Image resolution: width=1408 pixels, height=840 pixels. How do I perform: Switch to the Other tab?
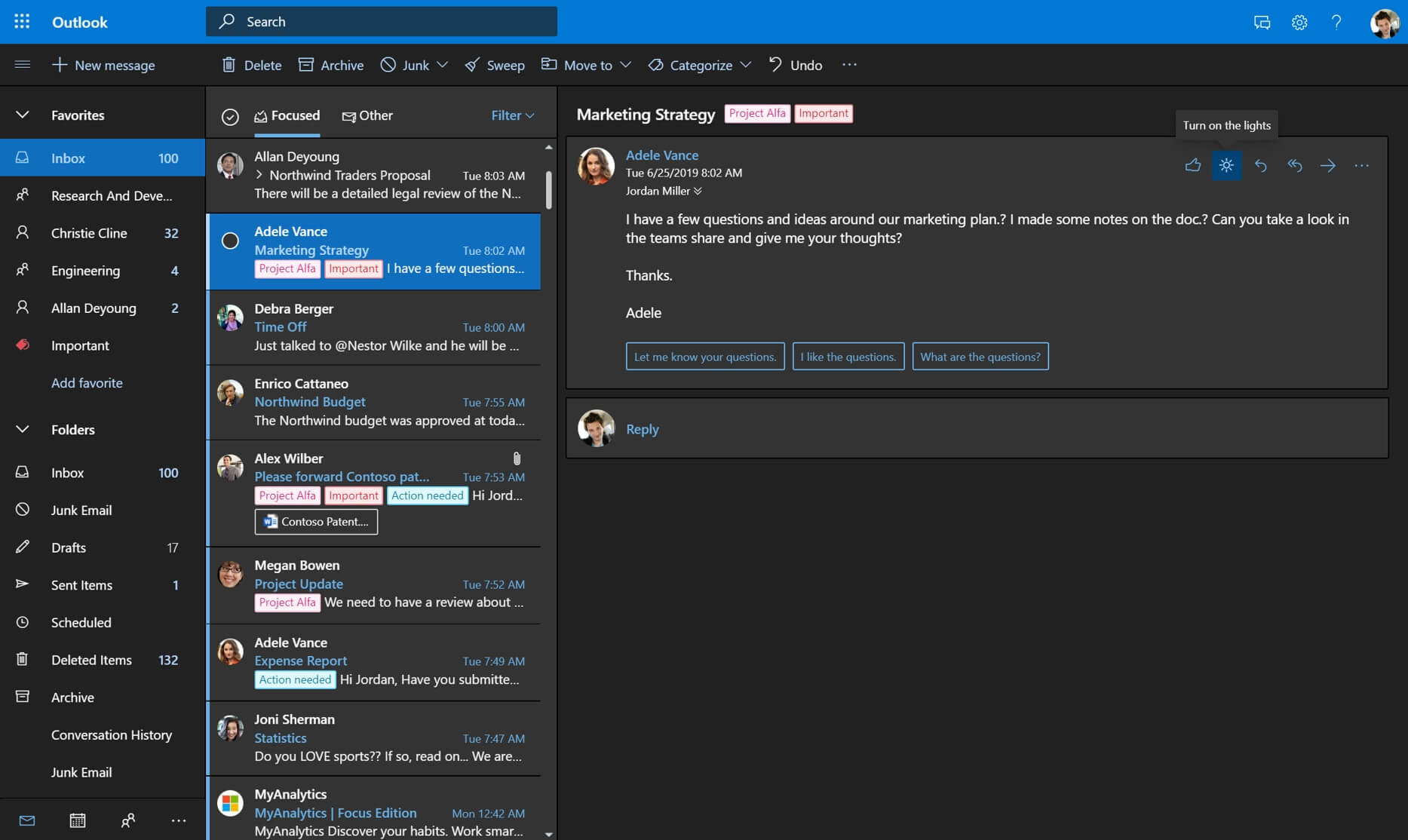pyautogui.click(x=369, y=115)
